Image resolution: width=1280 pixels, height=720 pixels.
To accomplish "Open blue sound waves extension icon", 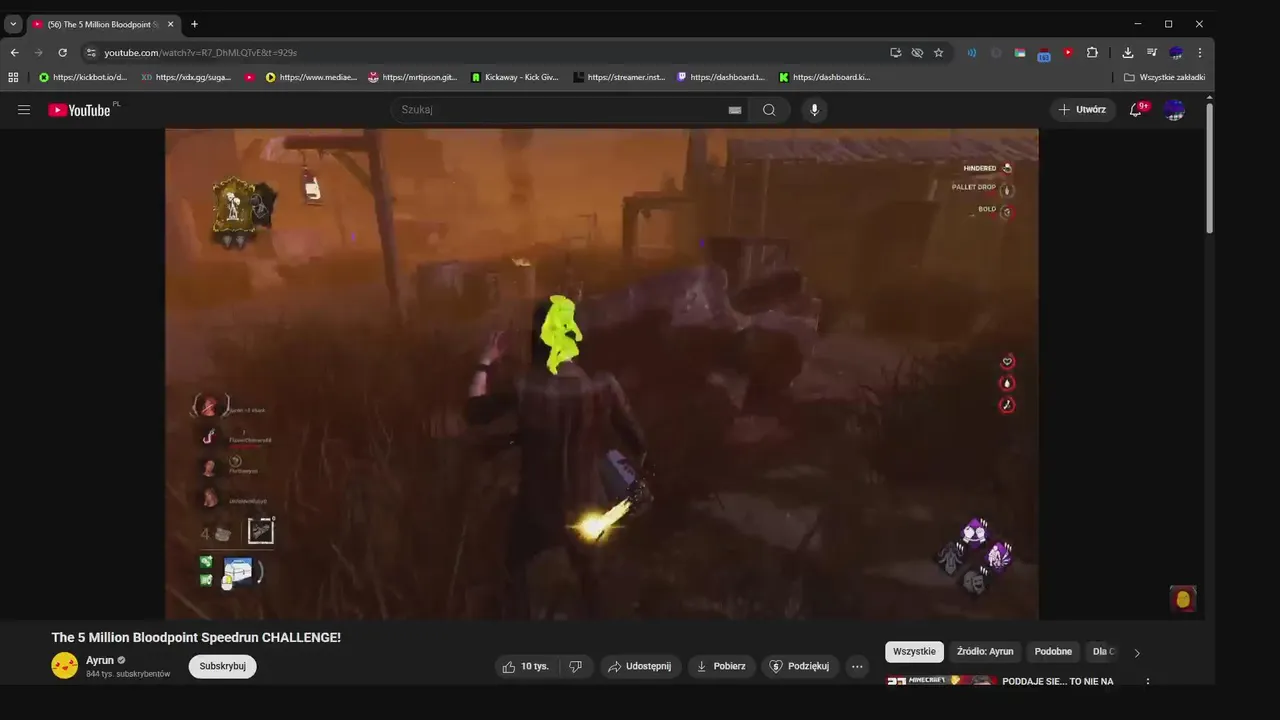I will (971, 52).
